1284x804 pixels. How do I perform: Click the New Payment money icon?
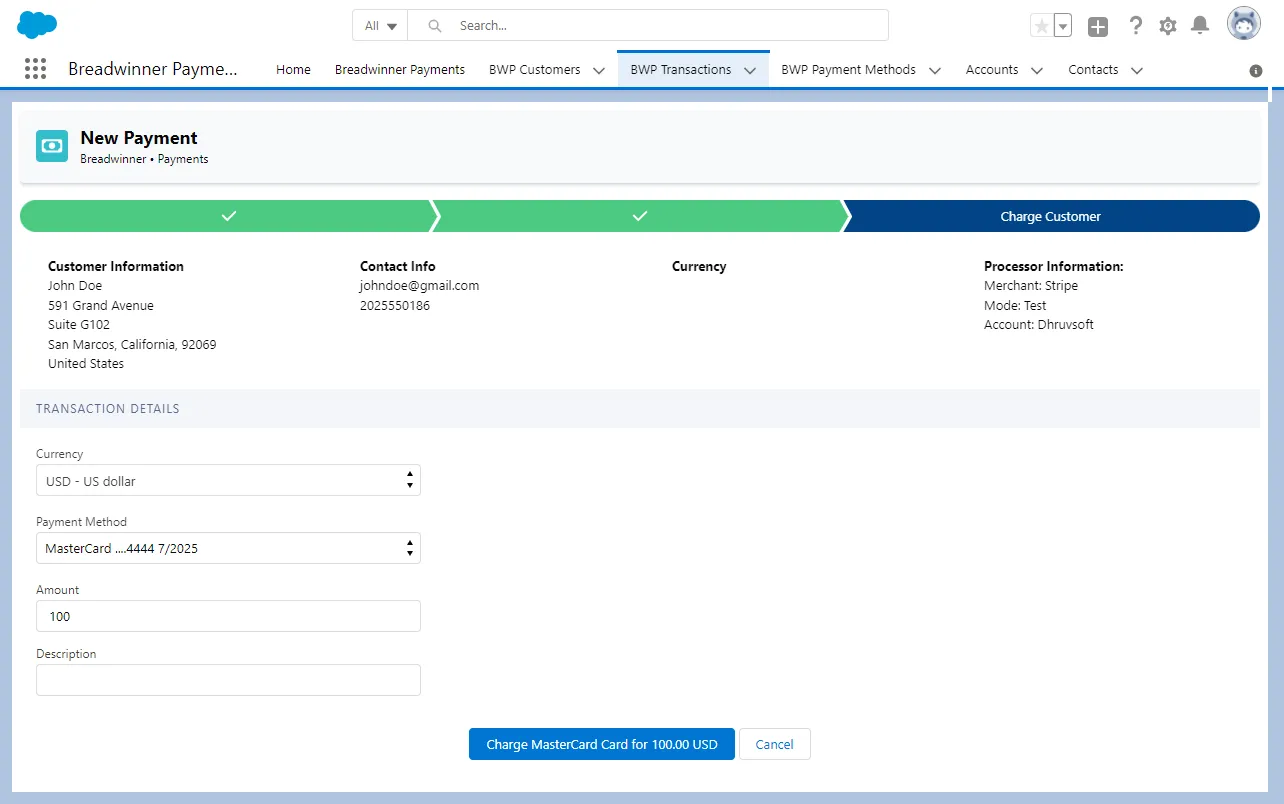[x=52, y=146]
